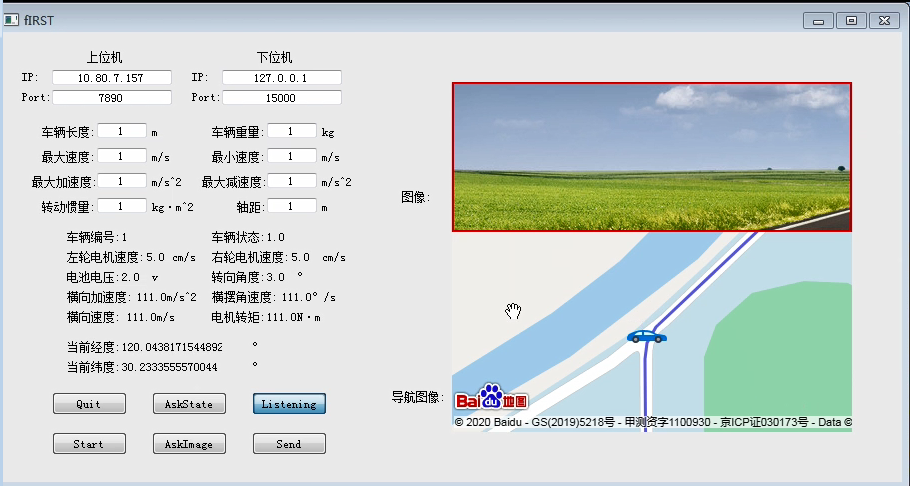
Task: Click the purple route line on map
Action: click(x=701, y=287)
